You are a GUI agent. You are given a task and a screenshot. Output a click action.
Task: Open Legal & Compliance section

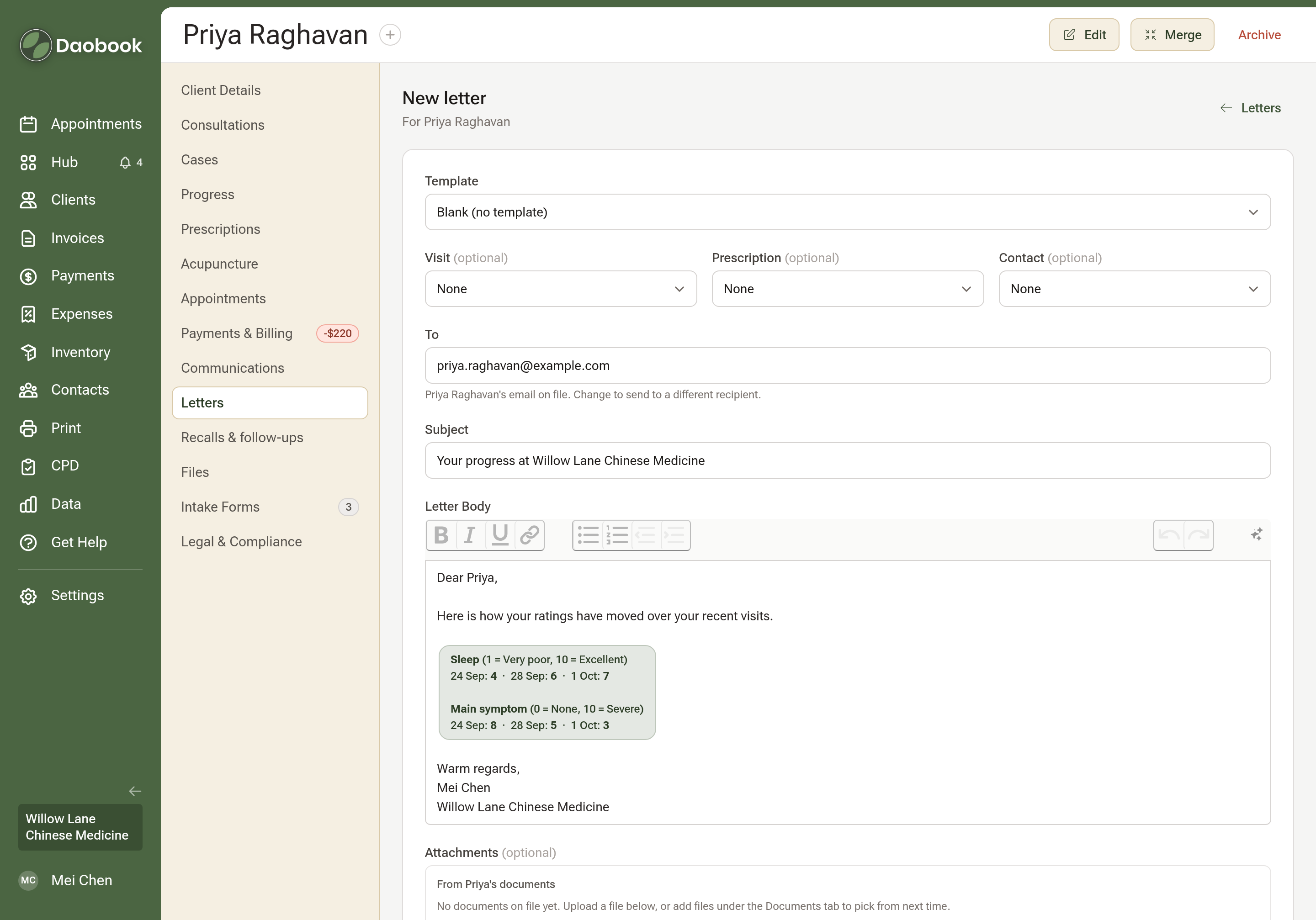[x=270, y=542]
